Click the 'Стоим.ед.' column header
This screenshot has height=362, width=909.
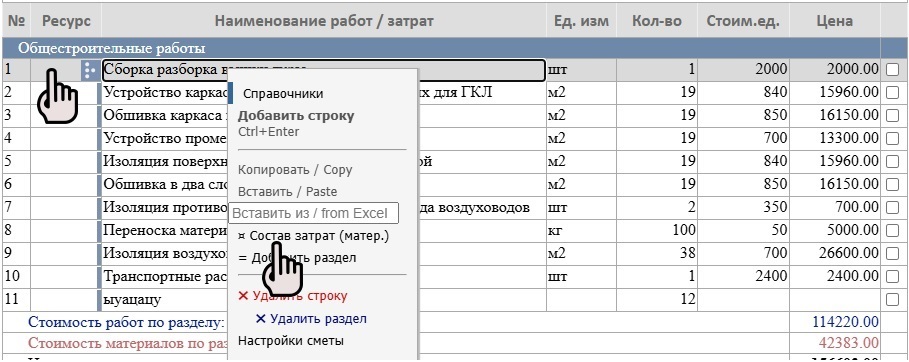743,21
